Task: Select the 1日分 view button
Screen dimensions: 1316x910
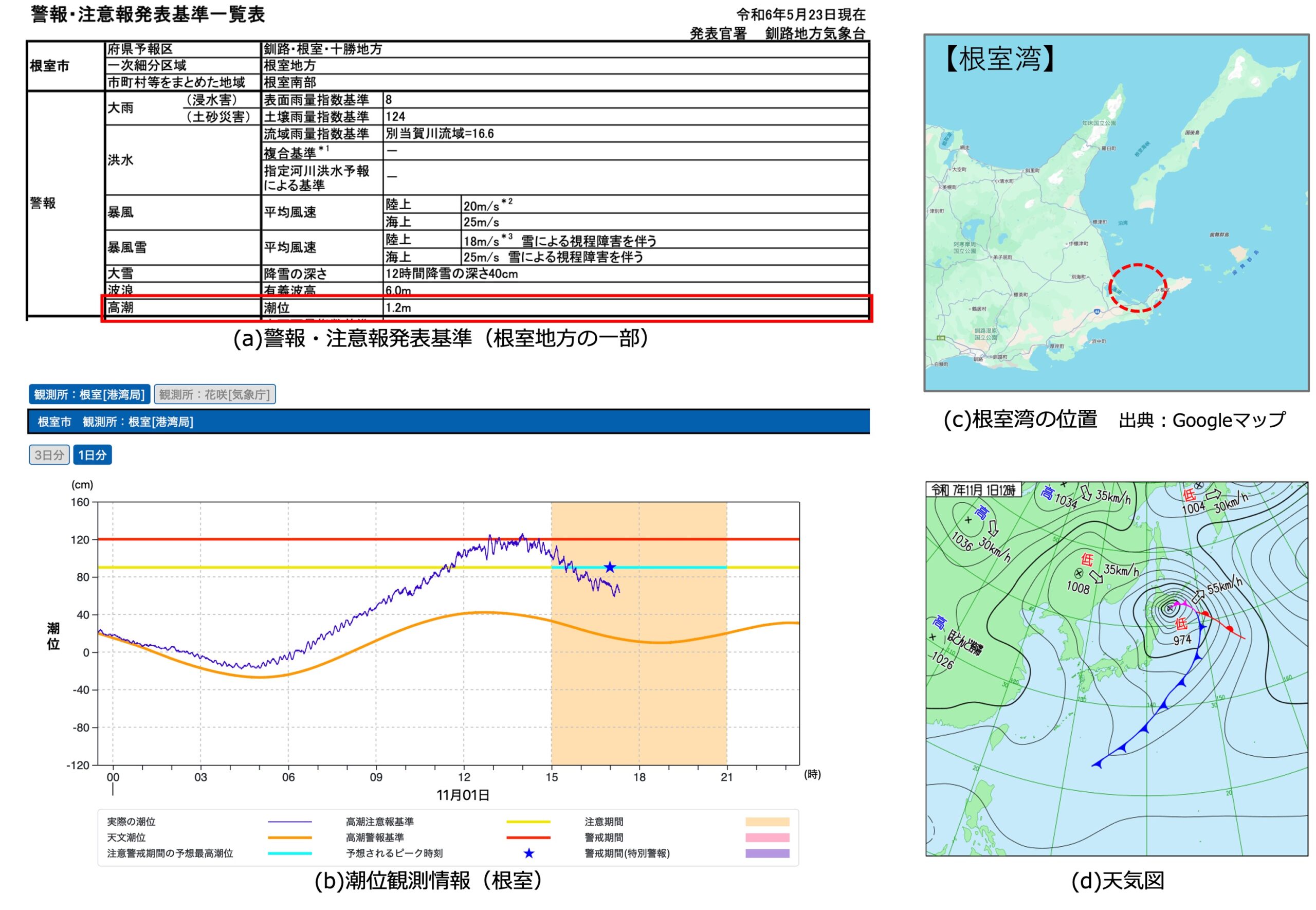Action: pos(93,455)
